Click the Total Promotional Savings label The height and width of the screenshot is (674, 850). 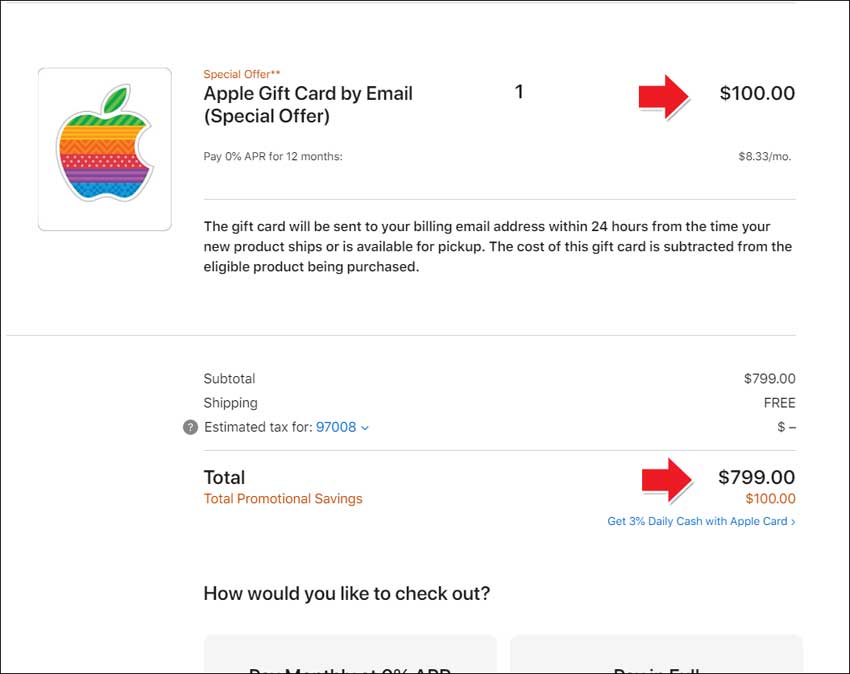point(283,499)
